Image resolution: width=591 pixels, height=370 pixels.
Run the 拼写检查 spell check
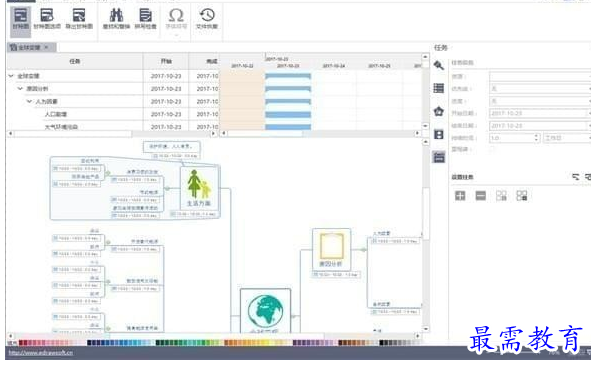[x=145, y=20]
